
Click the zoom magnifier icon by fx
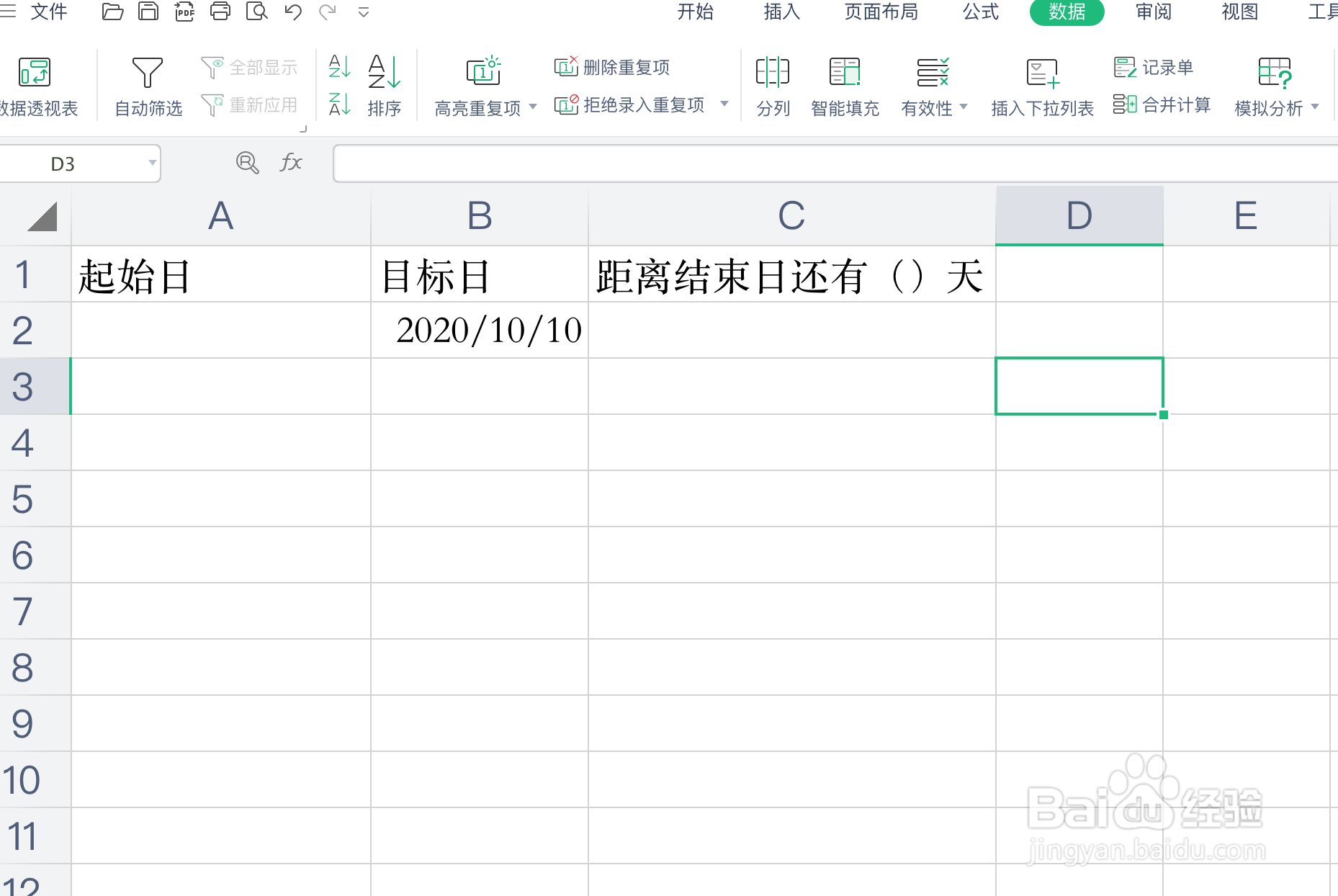pos(247,163)
